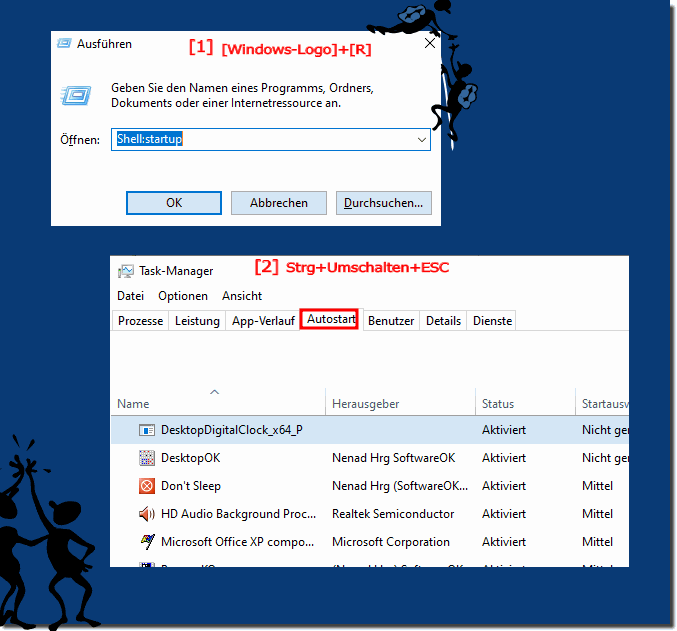Click the Microsoft Corporation publisher cell
Screen dimensions: 677x631
[391, 542]
